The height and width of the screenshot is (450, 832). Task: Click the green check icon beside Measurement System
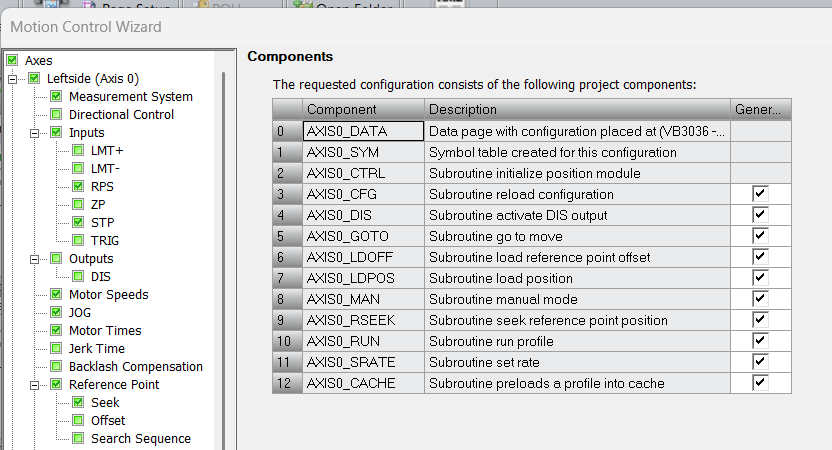56,97
